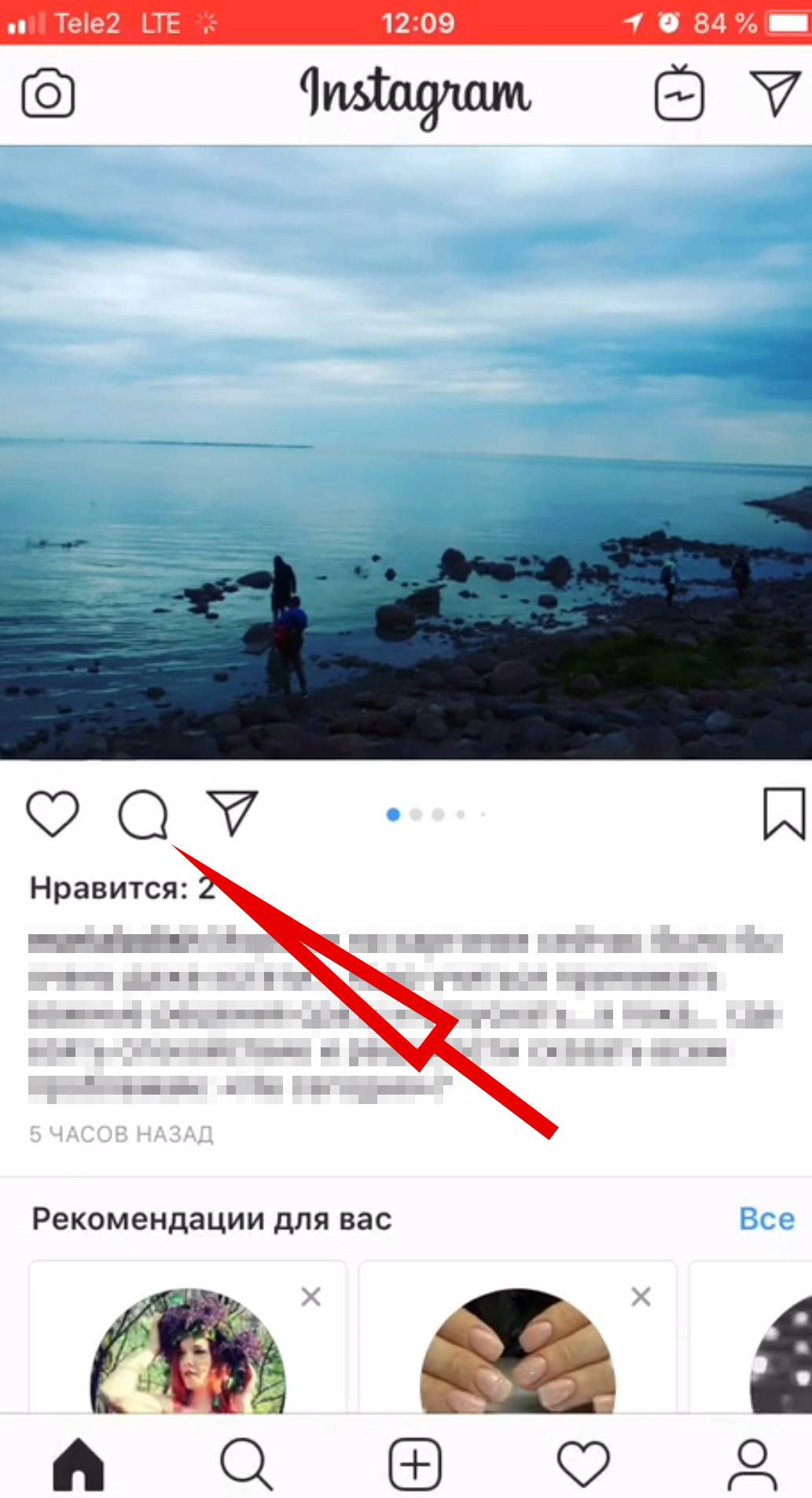Open the camera icon in header
812x1498 pixels.
tap(48, 94)
